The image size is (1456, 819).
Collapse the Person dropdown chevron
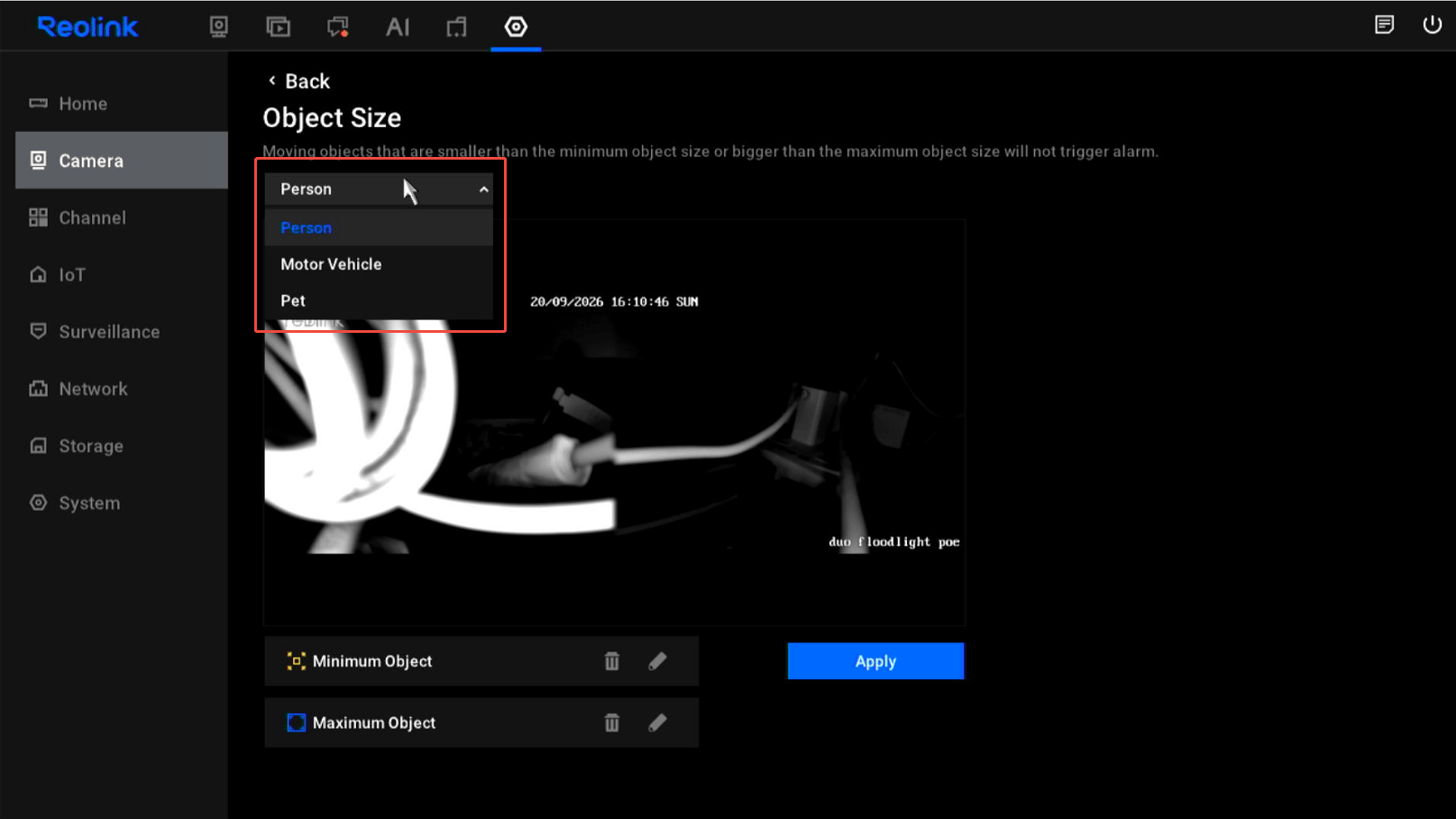coord(484,189)
